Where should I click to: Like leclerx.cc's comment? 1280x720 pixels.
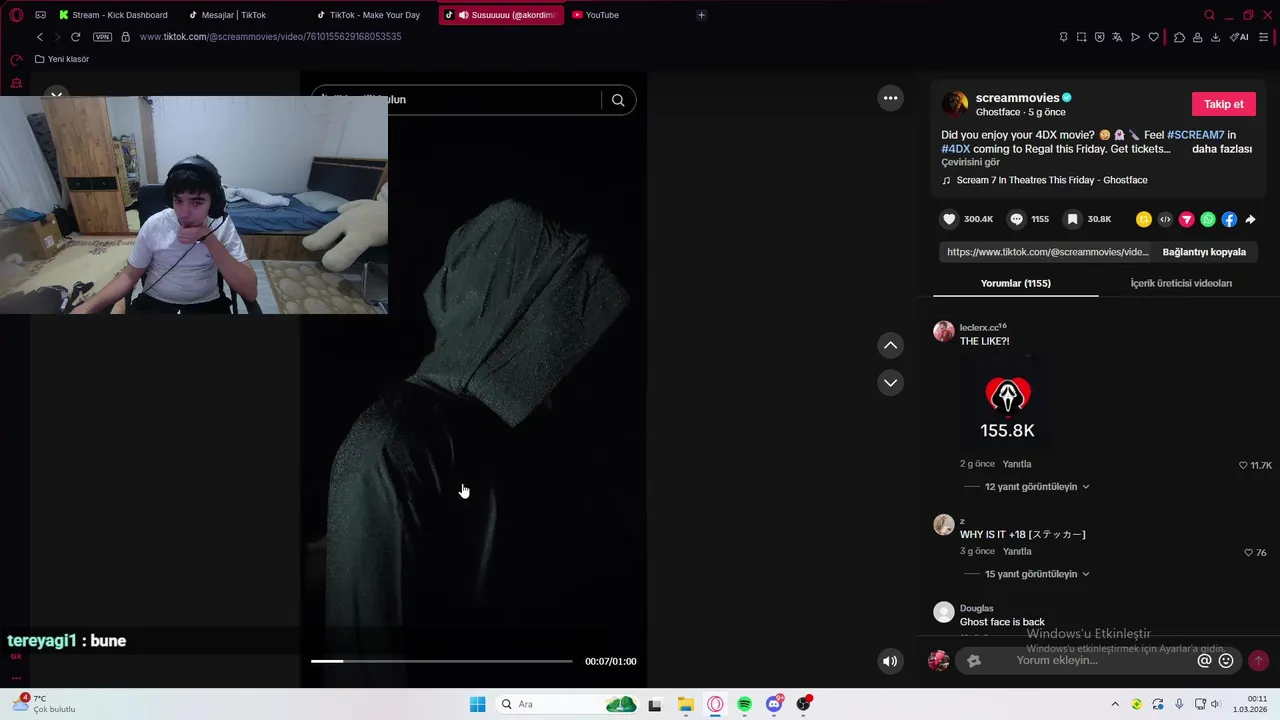[x=1243, y=465]
